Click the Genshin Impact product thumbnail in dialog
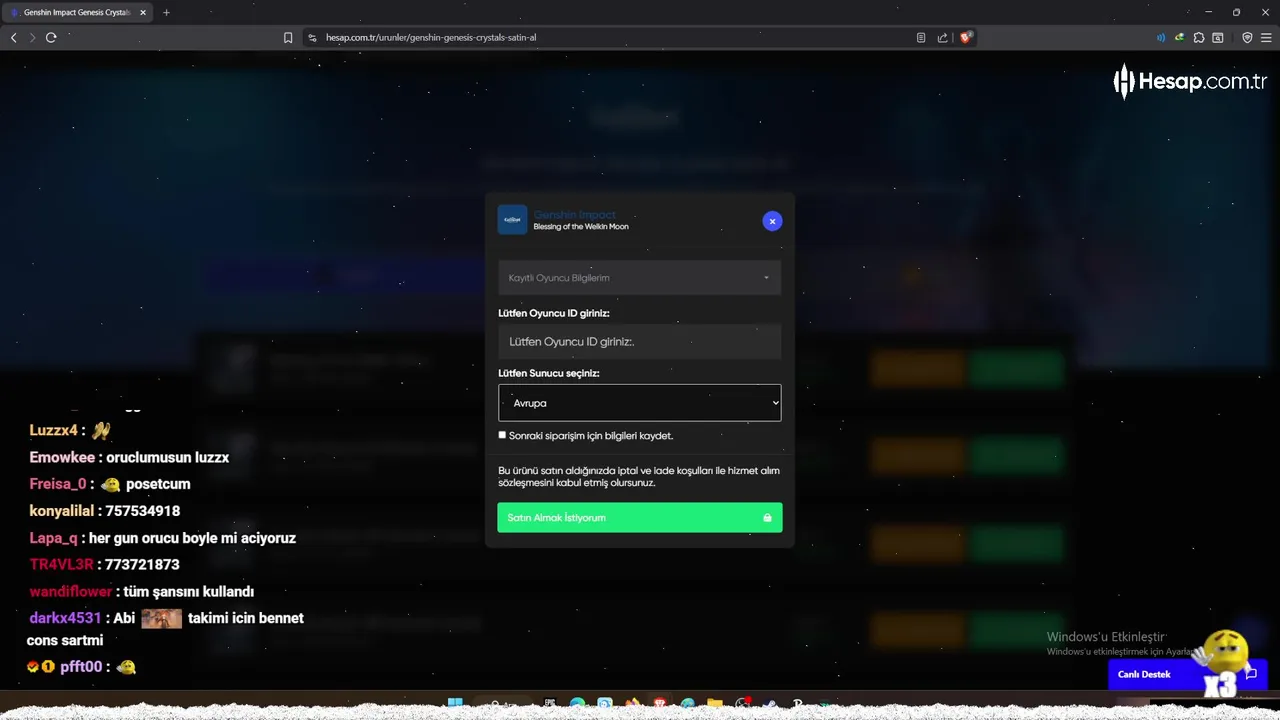The width and height of the screenshot is (1280, 720). (x=512, y=220)
